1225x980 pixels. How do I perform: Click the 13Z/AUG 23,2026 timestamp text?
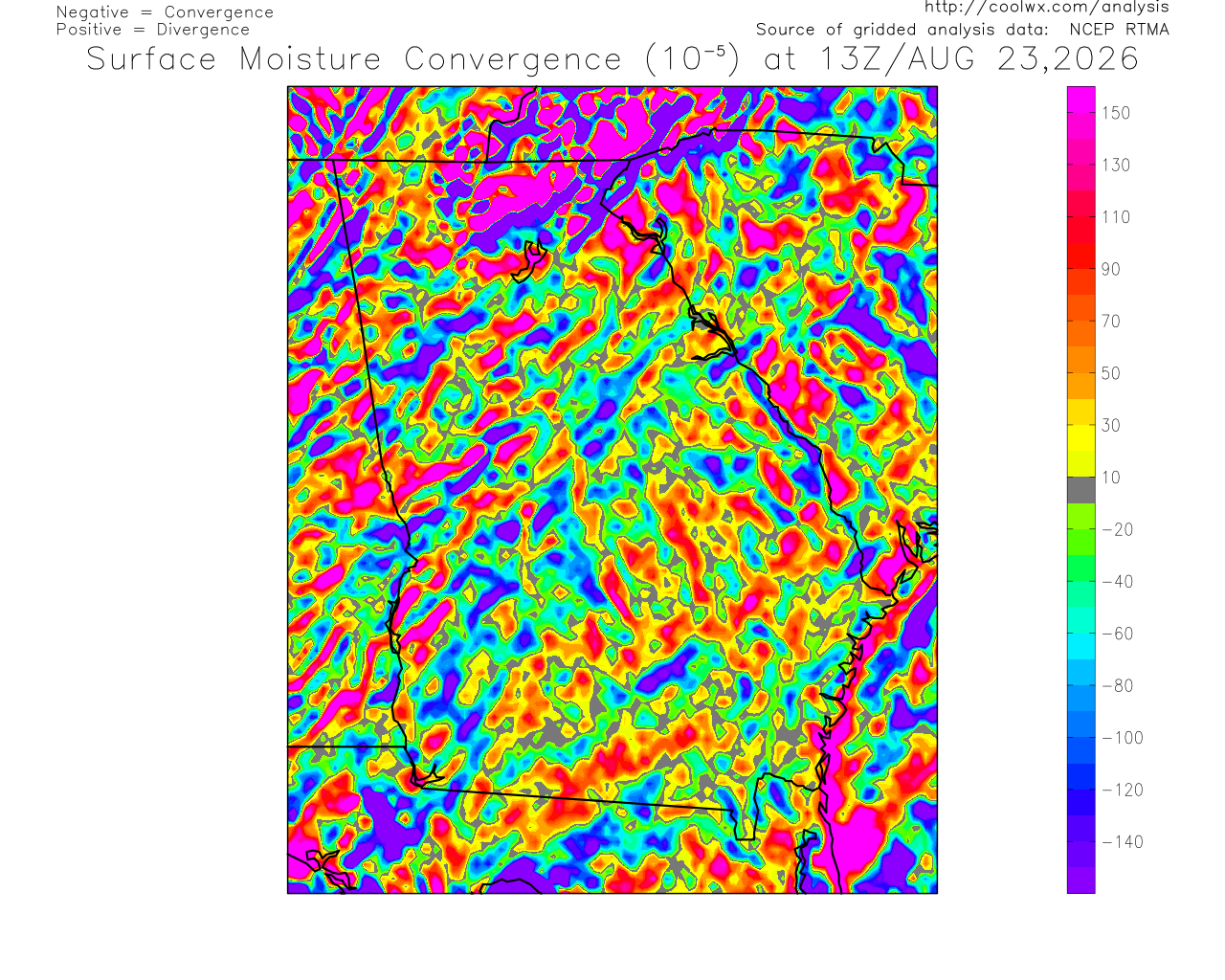pyautogui.click(x=980, y=59)
